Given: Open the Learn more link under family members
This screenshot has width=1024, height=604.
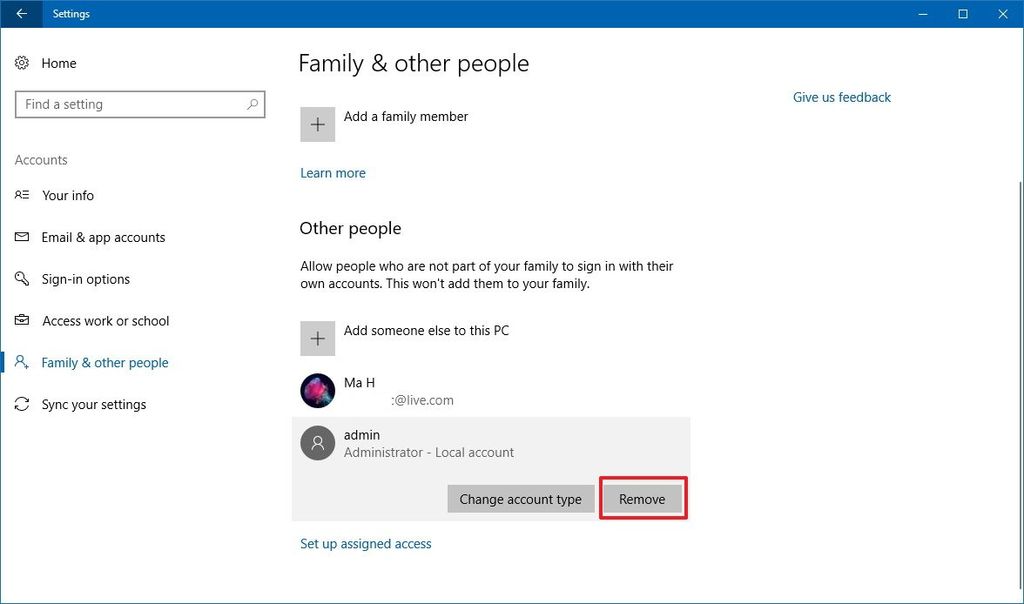Looking at the screenshot, I should click(332, 172).
